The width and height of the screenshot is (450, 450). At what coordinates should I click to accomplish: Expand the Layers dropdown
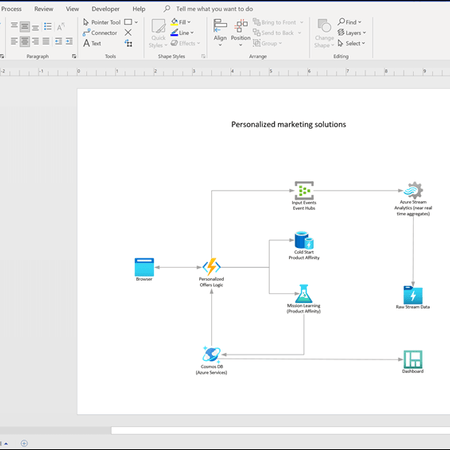click(x=364, y=33)
